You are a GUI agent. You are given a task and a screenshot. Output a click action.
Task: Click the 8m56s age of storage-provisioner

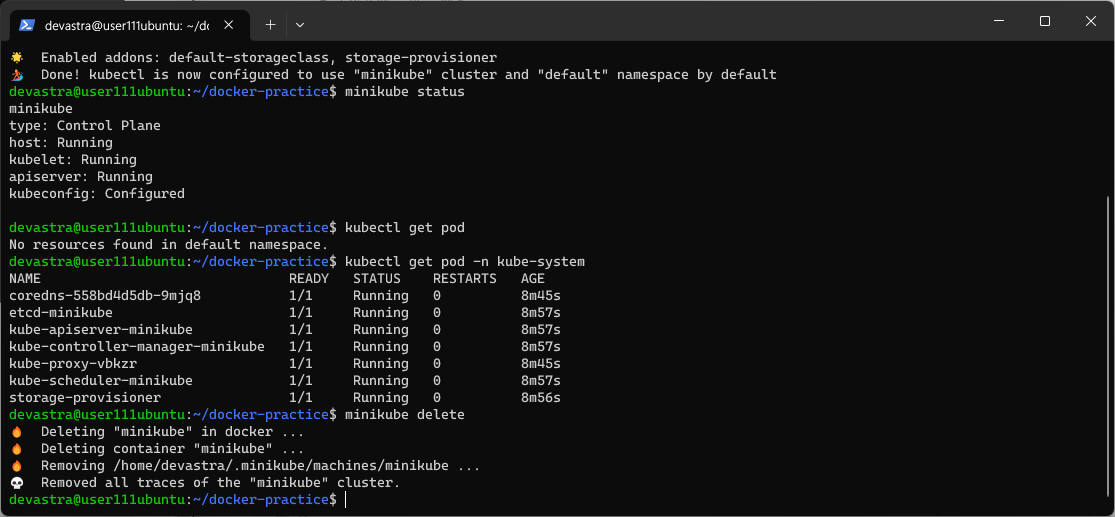pos(540,398)
